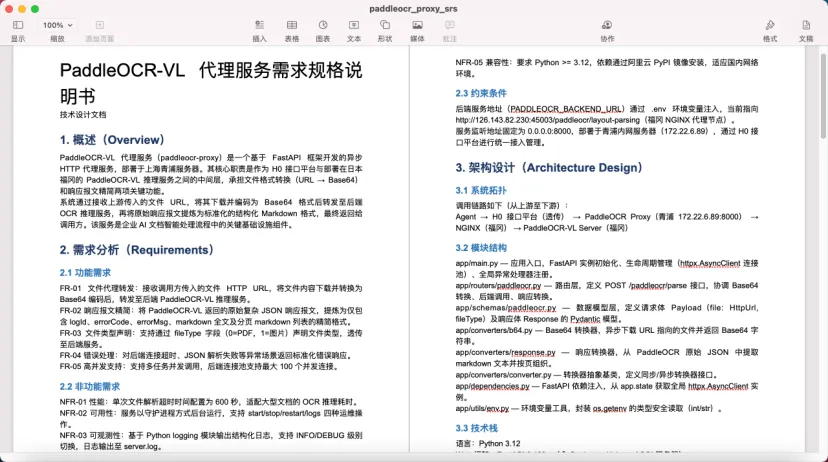Add a text box via Text (文本) icon

click(354, 25)
